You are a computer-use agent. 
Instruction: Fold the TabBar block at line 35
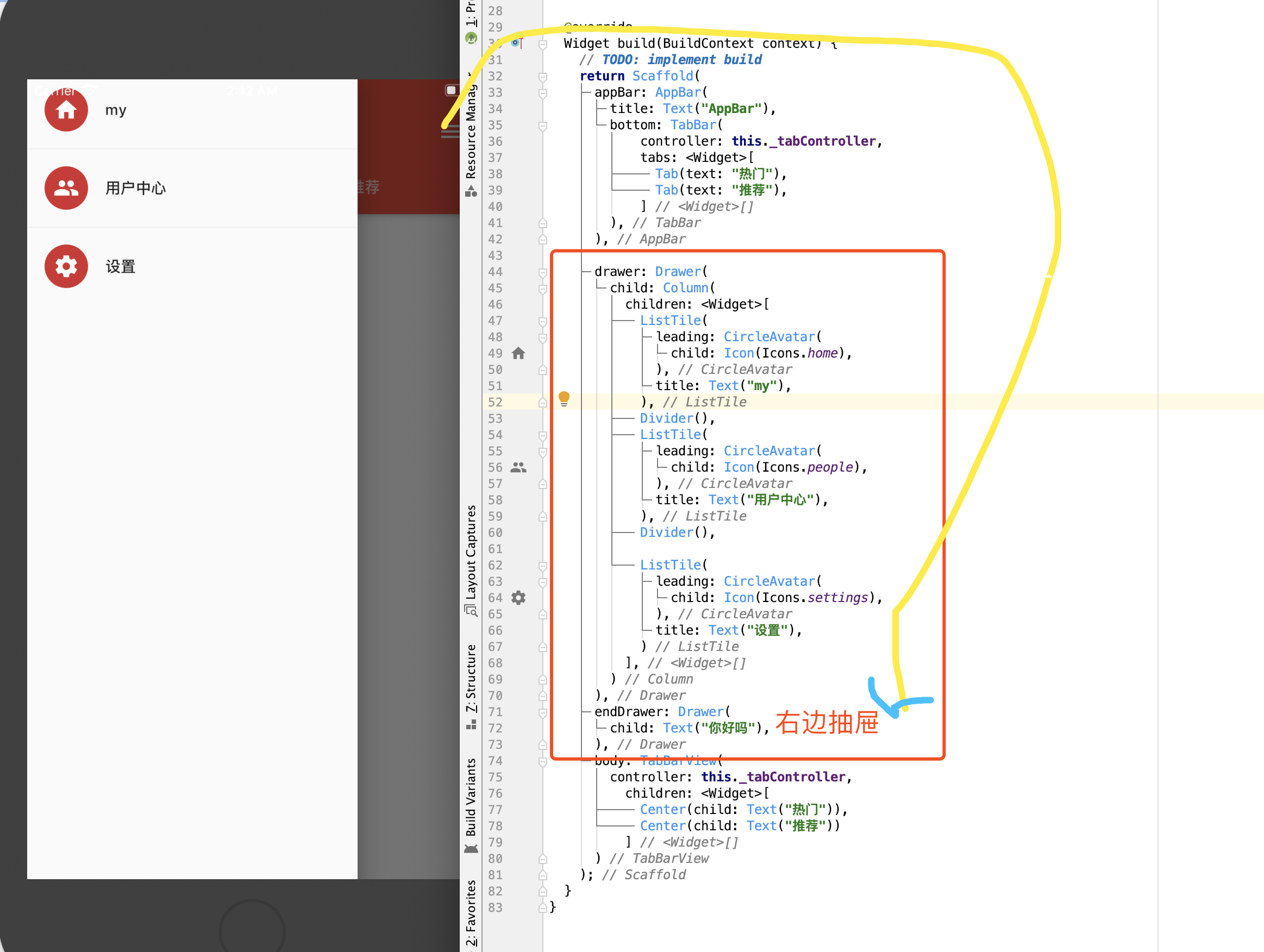tap(543, 125)
